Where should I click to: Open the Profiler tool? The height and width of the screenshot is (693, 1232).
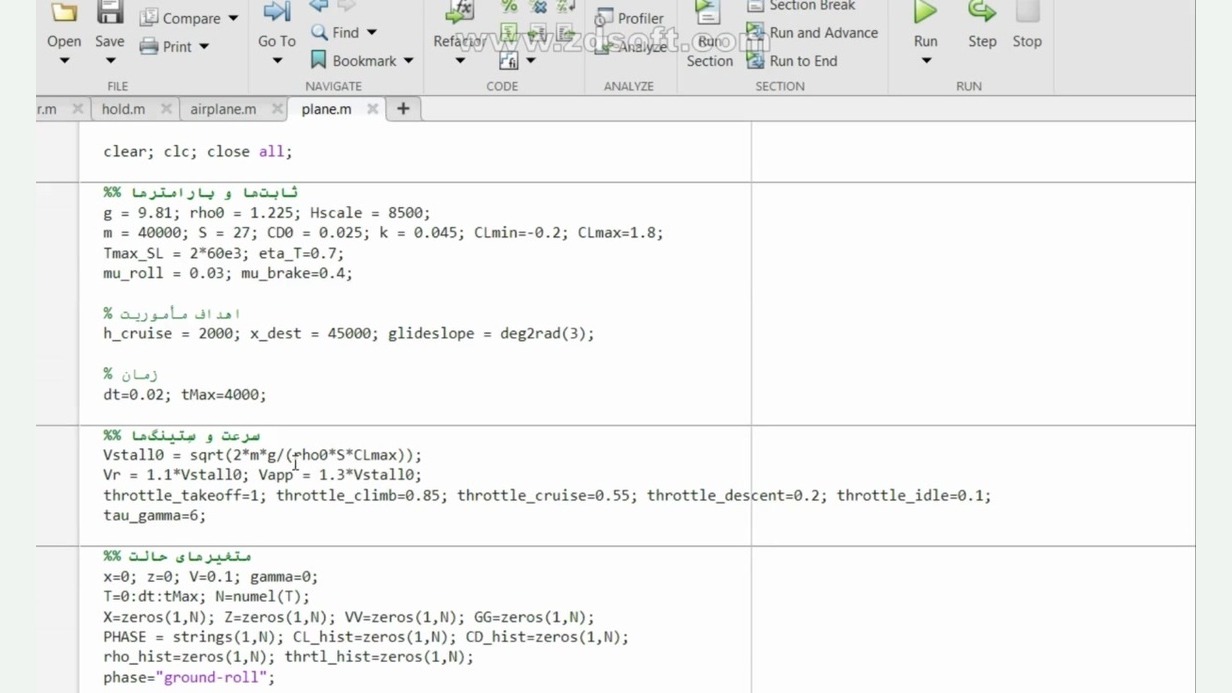click(x=629, y=18)
